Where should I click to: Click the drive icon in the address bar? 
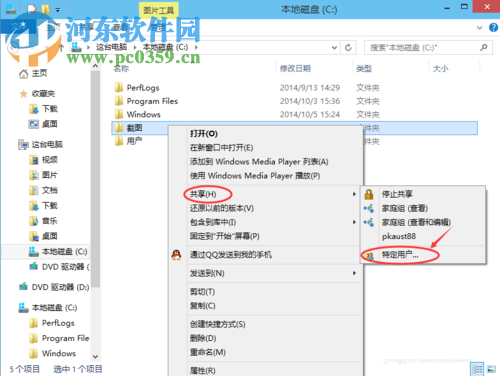pos(76,47)
